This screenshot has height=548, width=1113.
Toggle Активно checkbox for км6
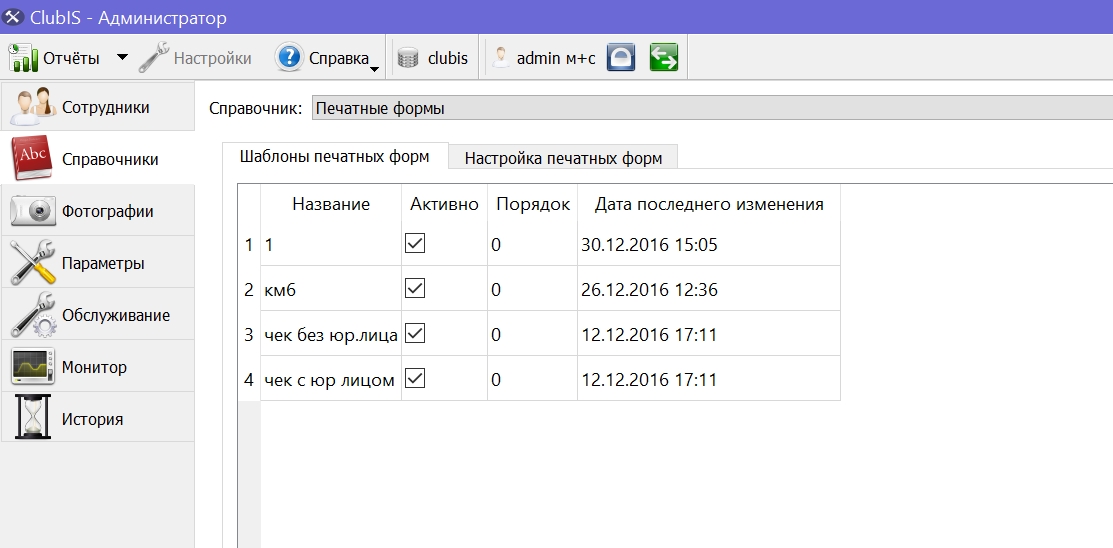pos(415,289)
